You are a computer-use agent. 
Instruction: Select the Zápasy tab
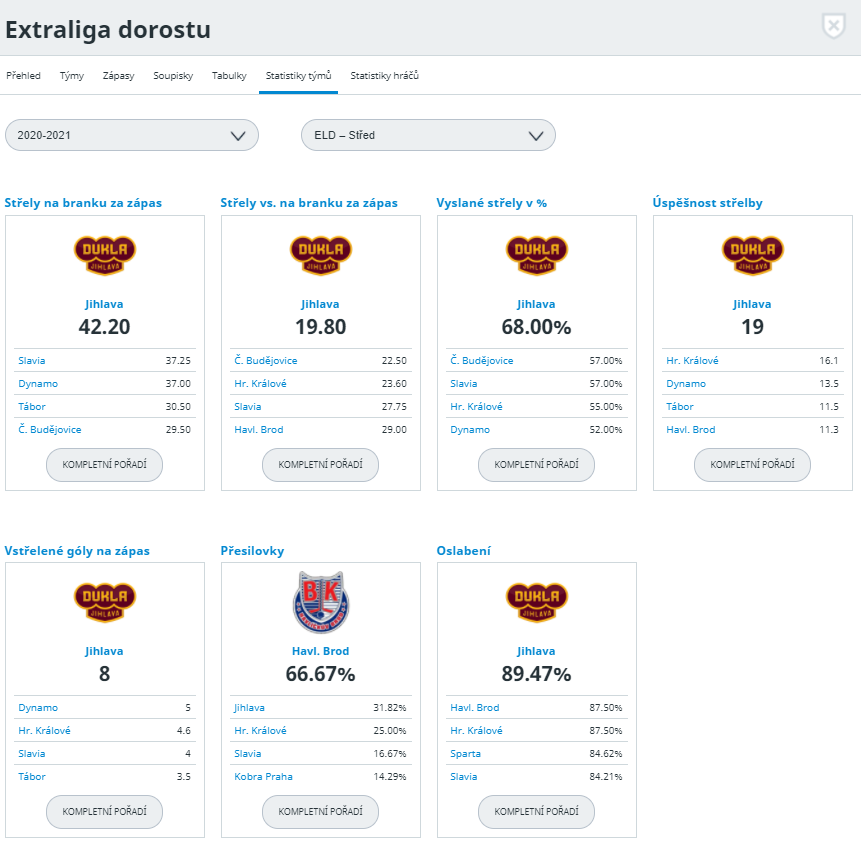click(x=119, y=75)
